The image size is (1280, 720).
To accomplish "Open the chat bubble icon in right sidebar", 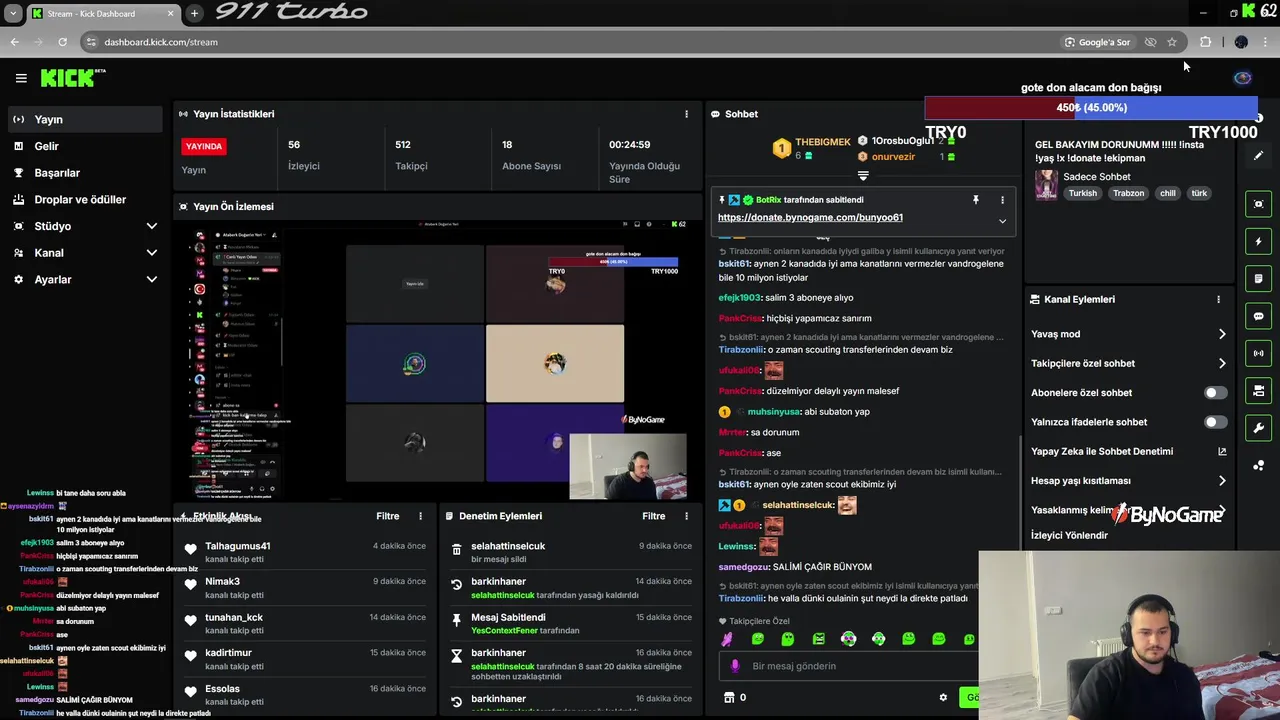I will [1258, 316].
